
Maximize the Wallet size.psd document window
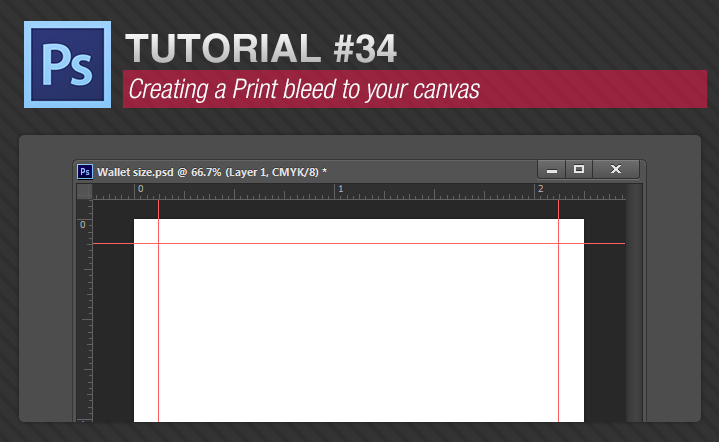[579, 170]
